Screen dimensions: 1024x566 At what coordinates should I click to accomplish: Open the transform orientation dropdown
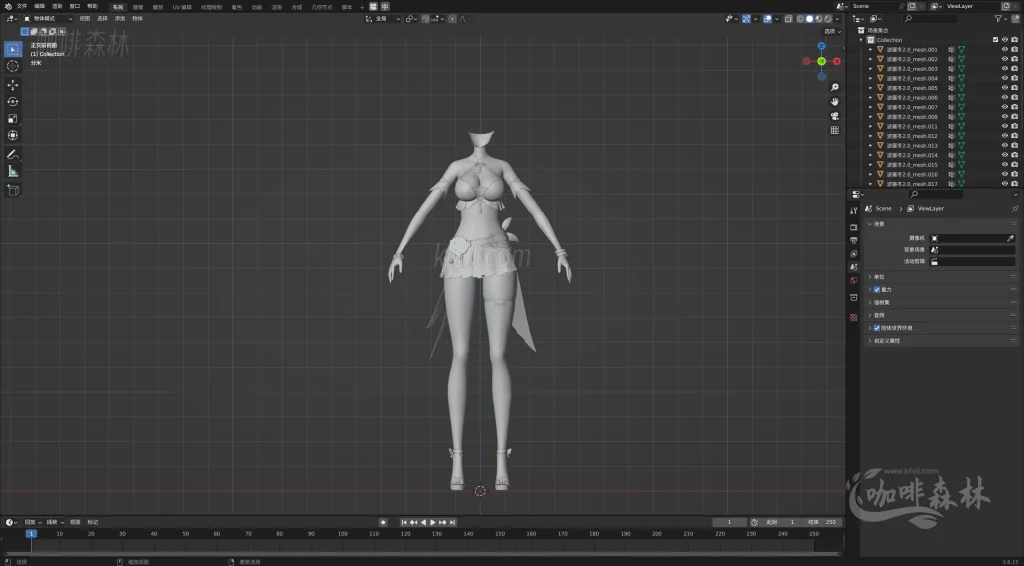tap(383, 19)
